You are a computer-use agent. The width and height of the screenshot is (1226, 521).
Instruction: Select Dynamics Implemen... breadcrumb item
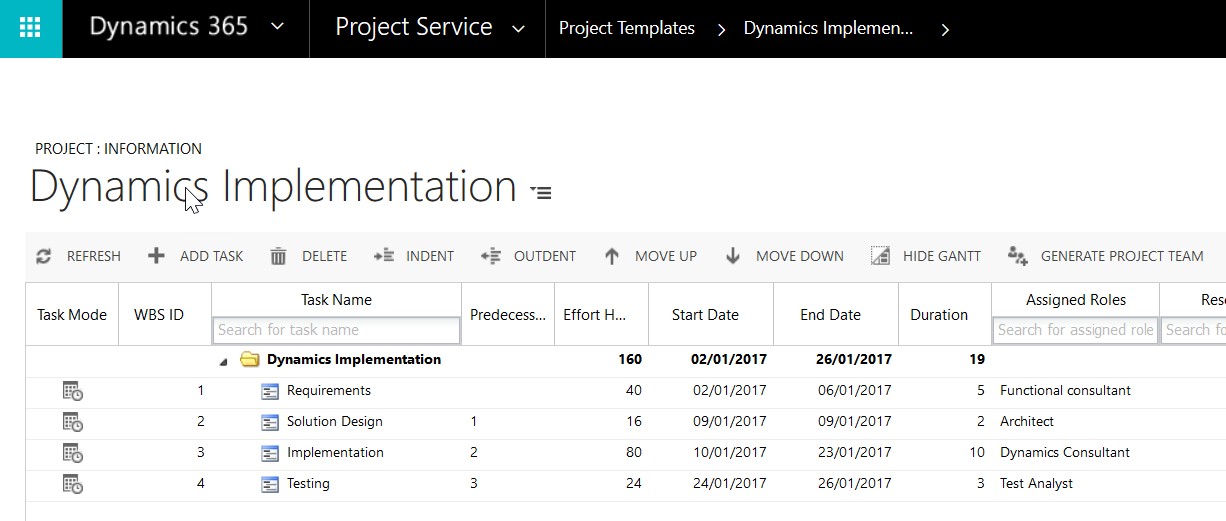828,29
